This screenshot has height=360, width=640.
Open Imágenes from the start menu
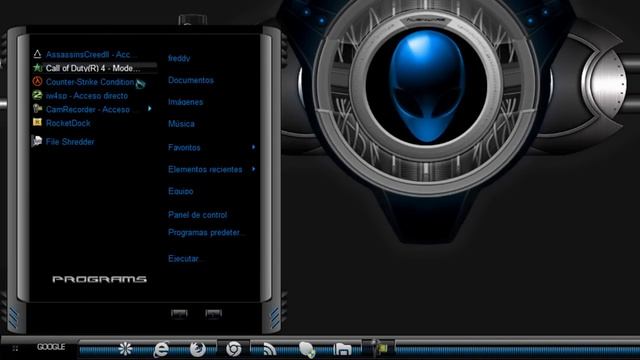click(185, 102)
